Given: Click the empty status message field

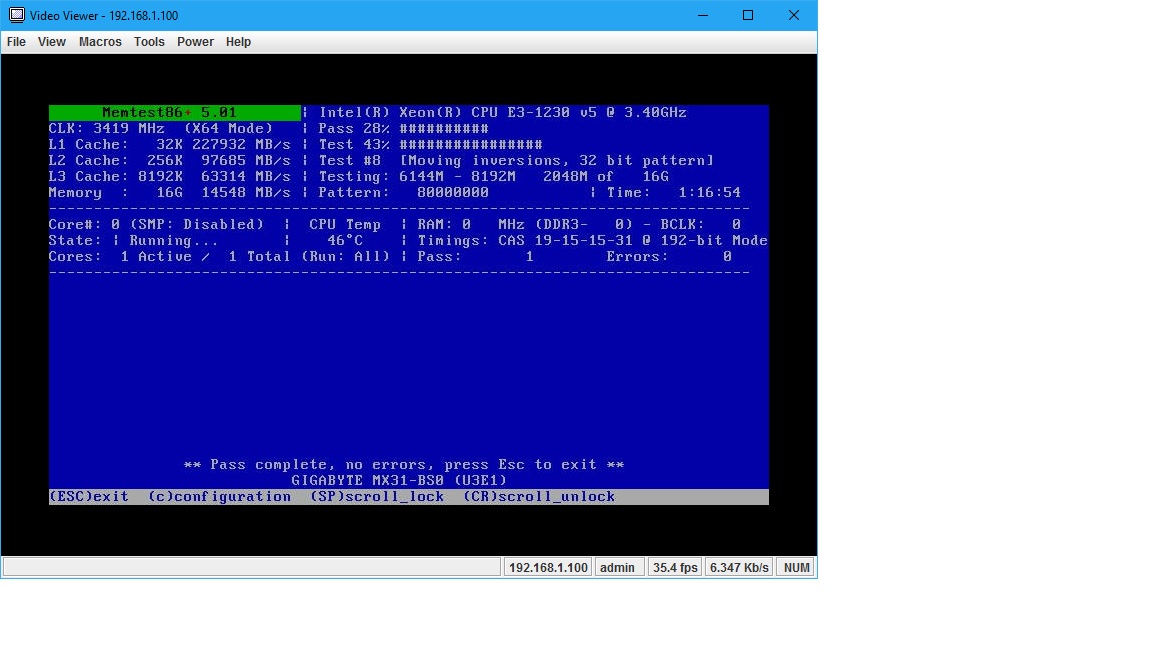Looking at the screenshot, I should click(252, 567).
